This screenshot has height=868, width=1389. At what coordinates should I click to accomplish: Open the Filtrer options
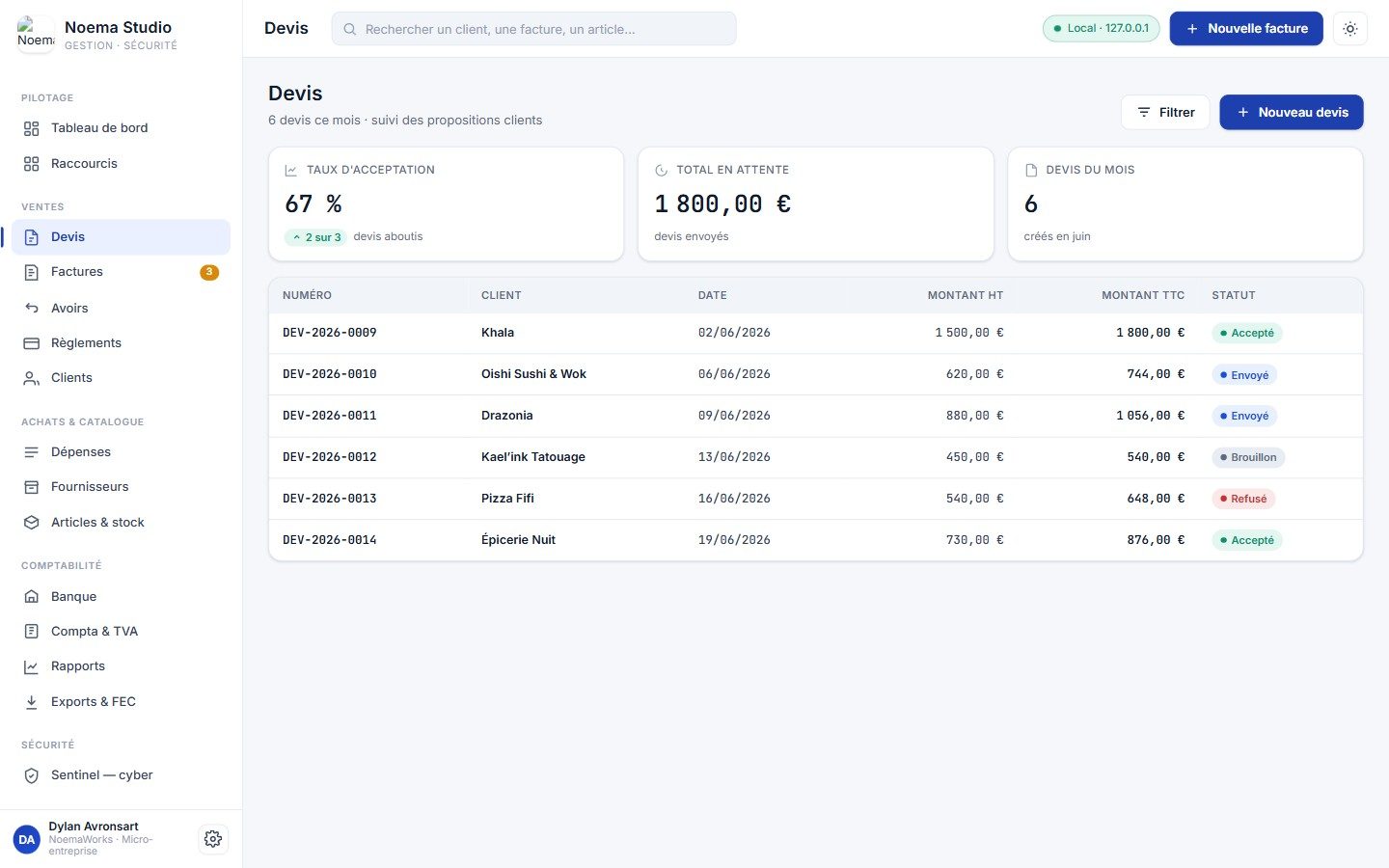(x=1165, y=112)
